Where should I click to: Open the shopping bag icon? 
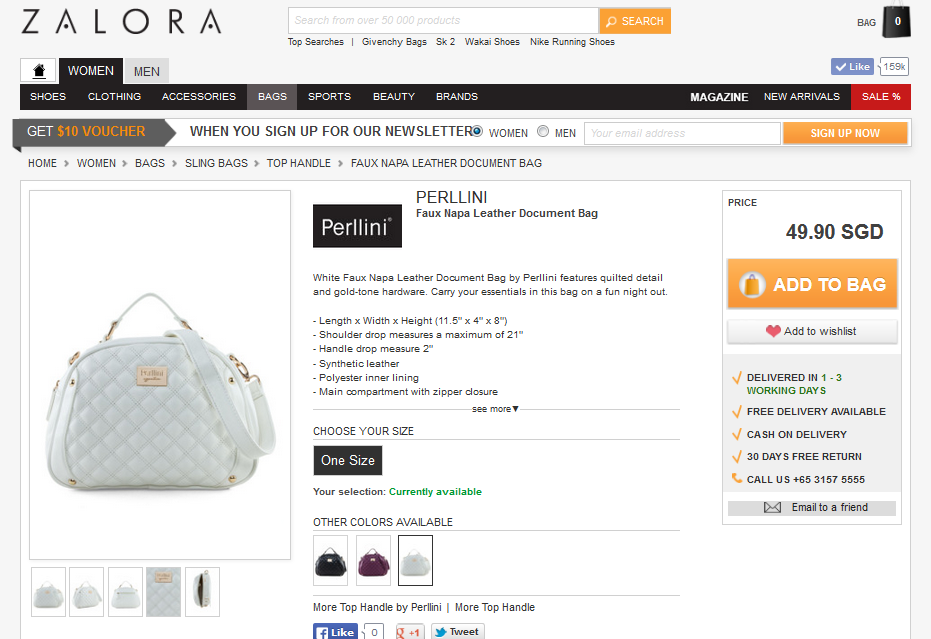pyautogui.click(x=896, y=21)
